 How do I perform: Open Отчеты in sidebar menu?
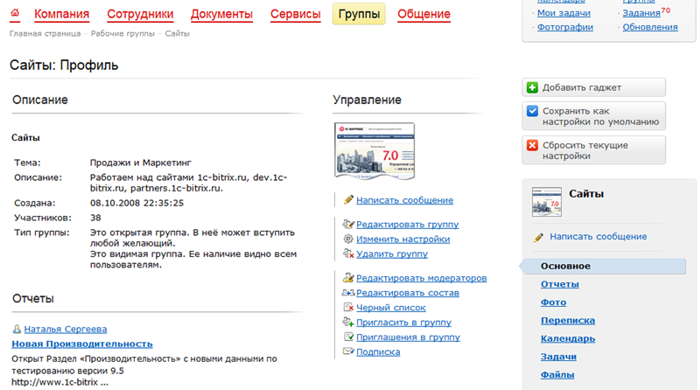(559, 284)
